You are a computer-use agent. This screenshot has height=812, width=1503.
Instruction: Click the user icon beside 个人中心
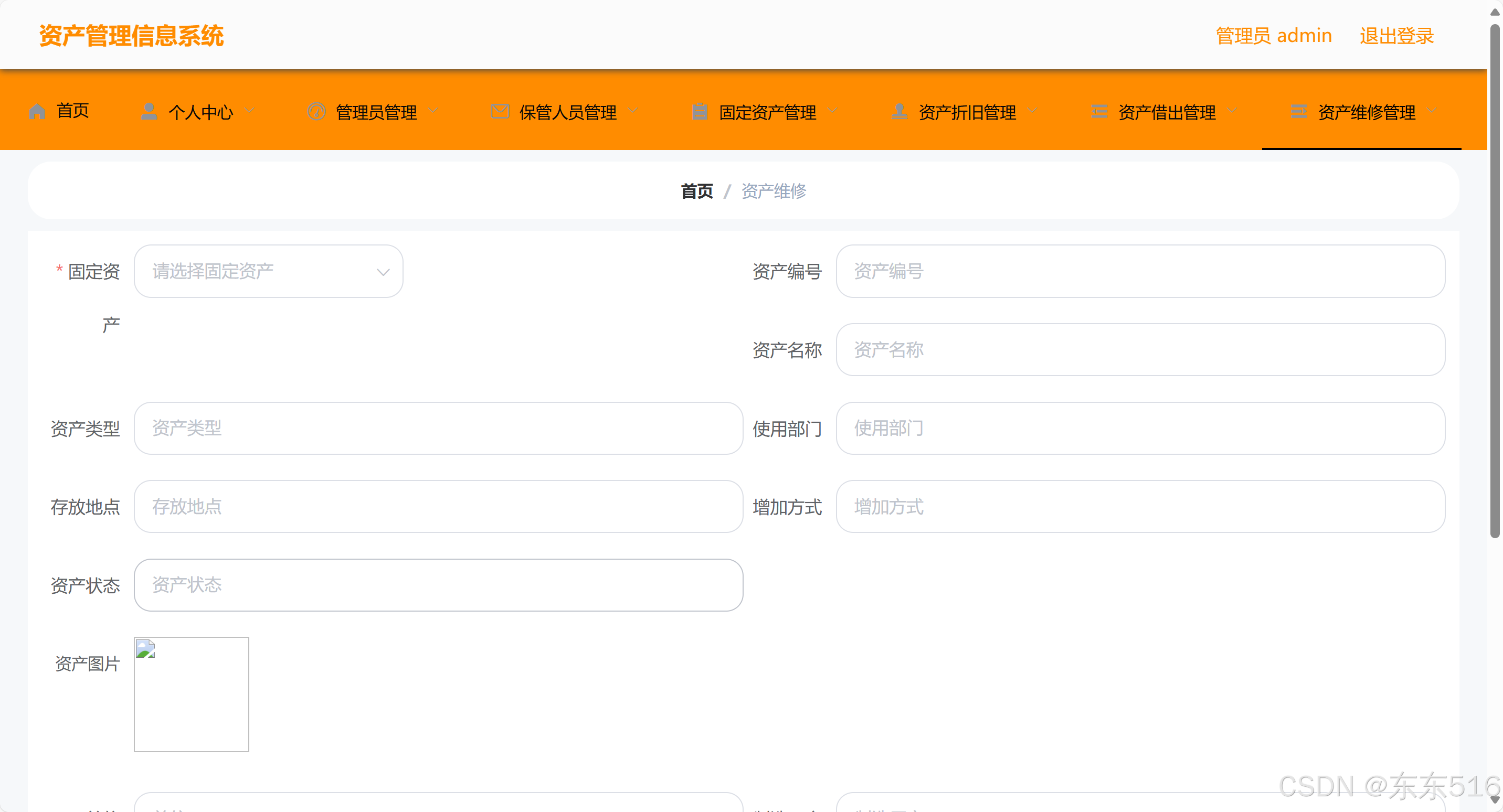149,111
